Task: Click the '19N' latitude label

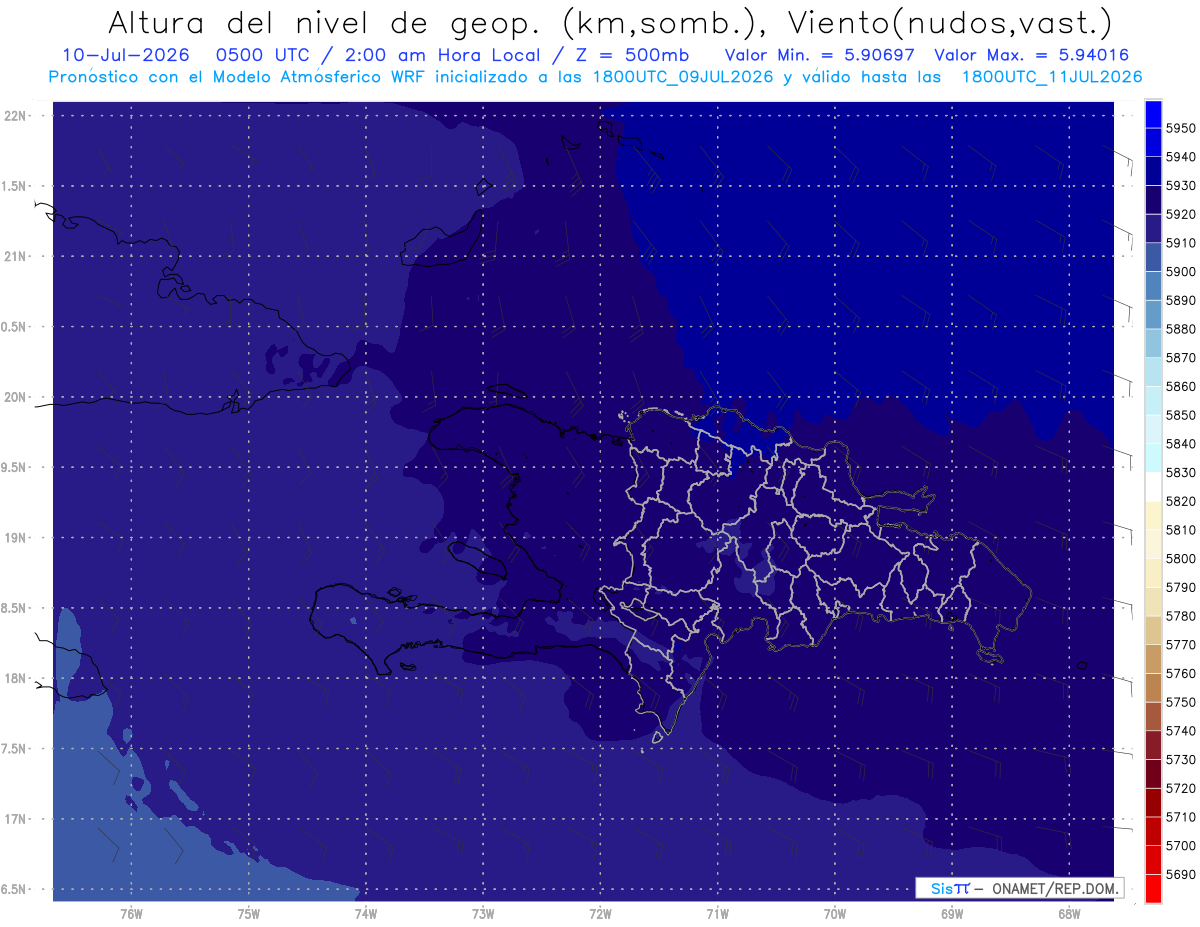Action: click(x=15, y=538)
